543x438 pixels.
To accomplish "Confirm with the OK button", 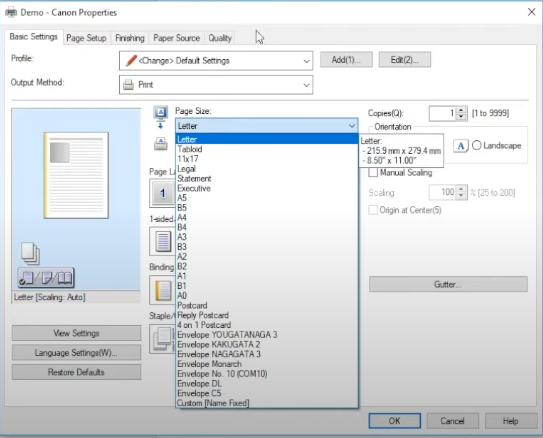I will (x=395, y=421).
